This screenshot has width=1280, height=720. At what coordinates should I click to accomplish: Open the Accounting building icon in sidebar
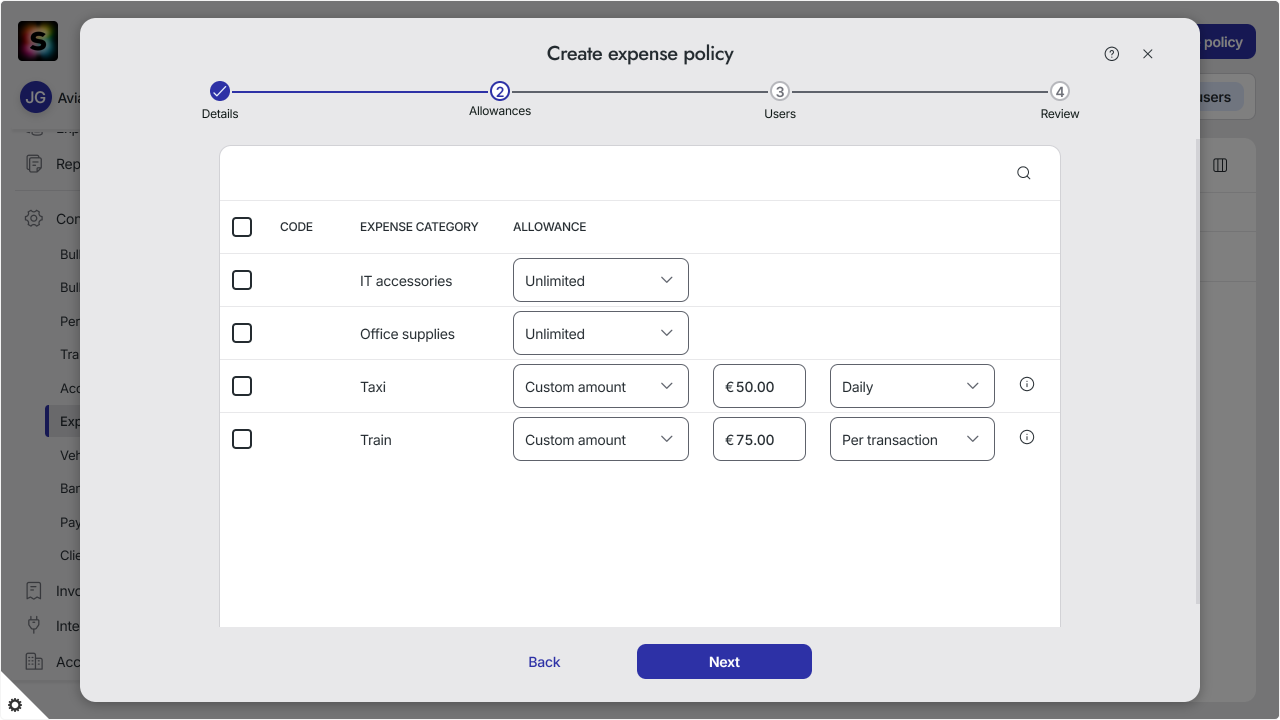(34, 661)
